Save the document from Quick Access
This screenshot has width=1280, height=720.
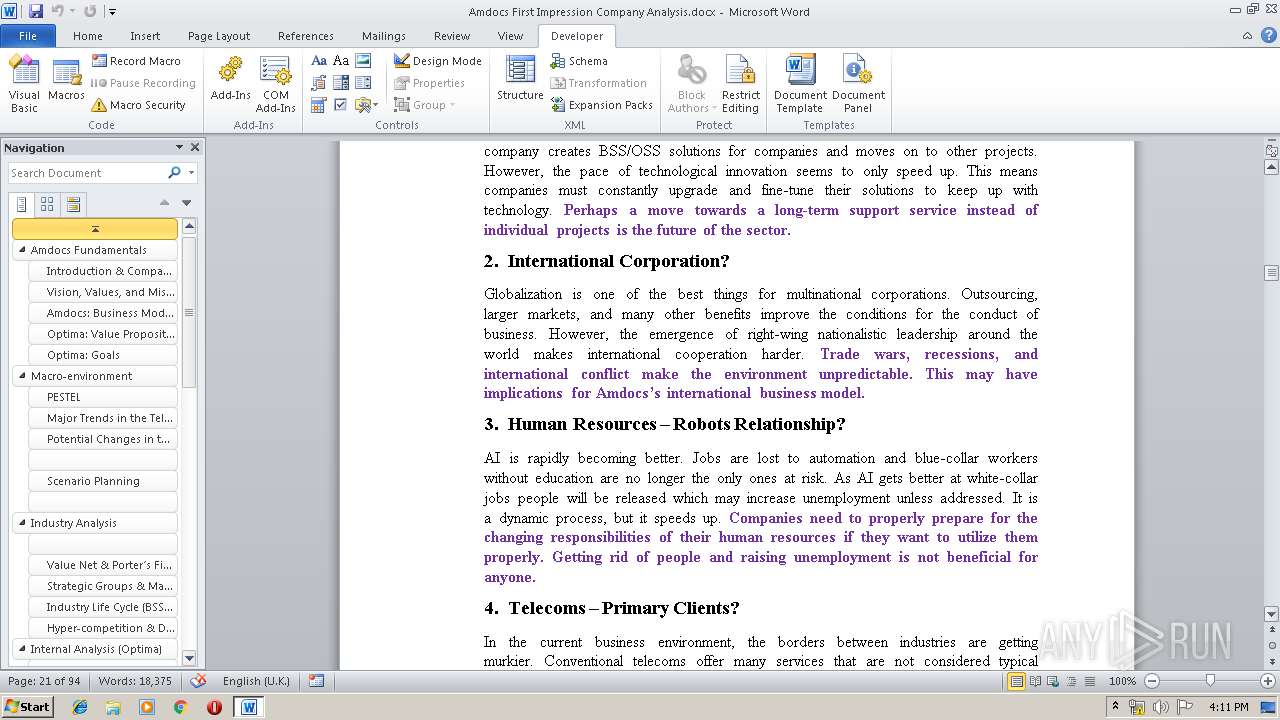pyautogui.click(x=36, y=11)
